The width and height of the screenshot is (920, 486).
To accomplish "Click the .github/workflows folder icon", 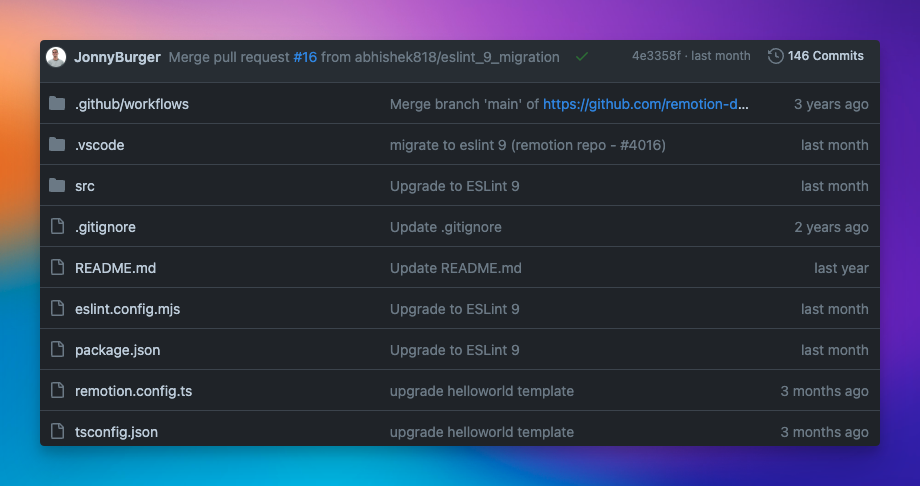I will tap(57, 104).
